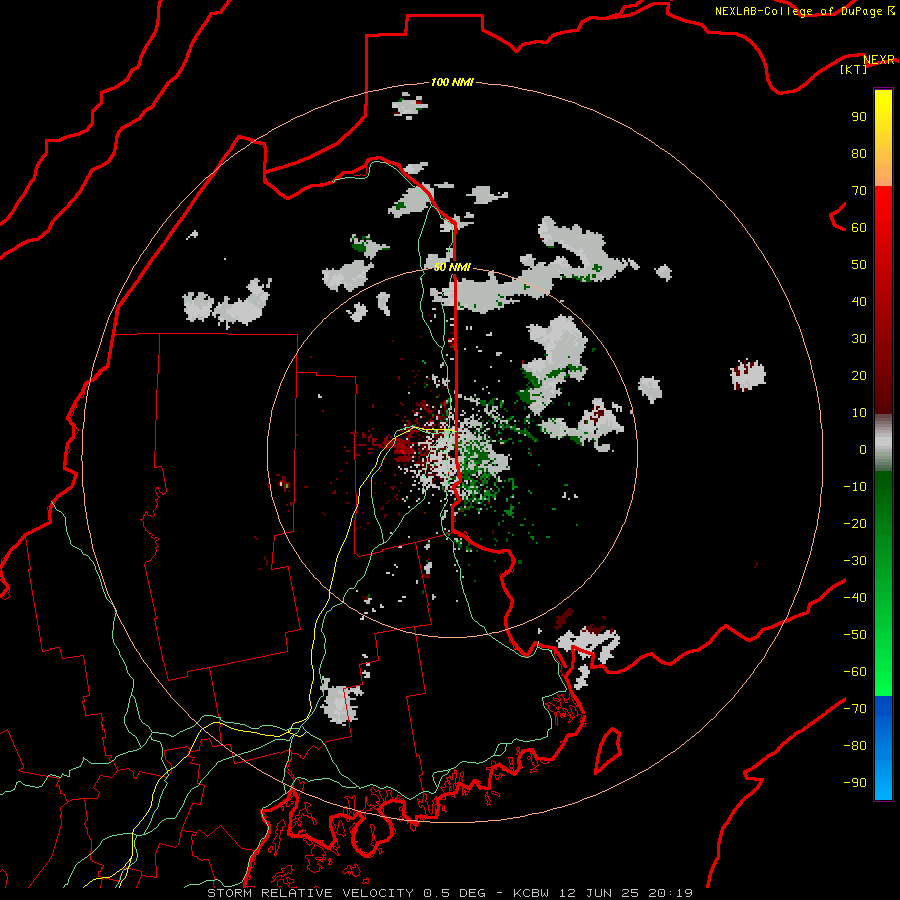
Task: Click the positive 10 value on the scale
Action: 859,413
